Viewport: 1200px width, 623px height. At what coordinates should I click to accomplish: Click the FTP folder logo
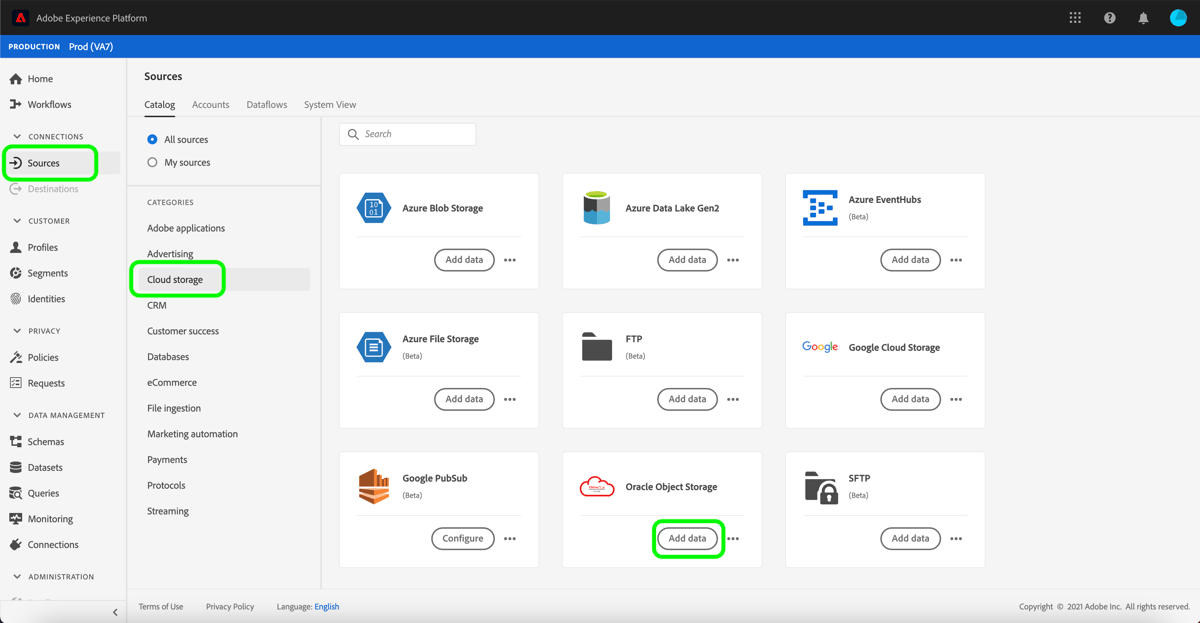597,347
